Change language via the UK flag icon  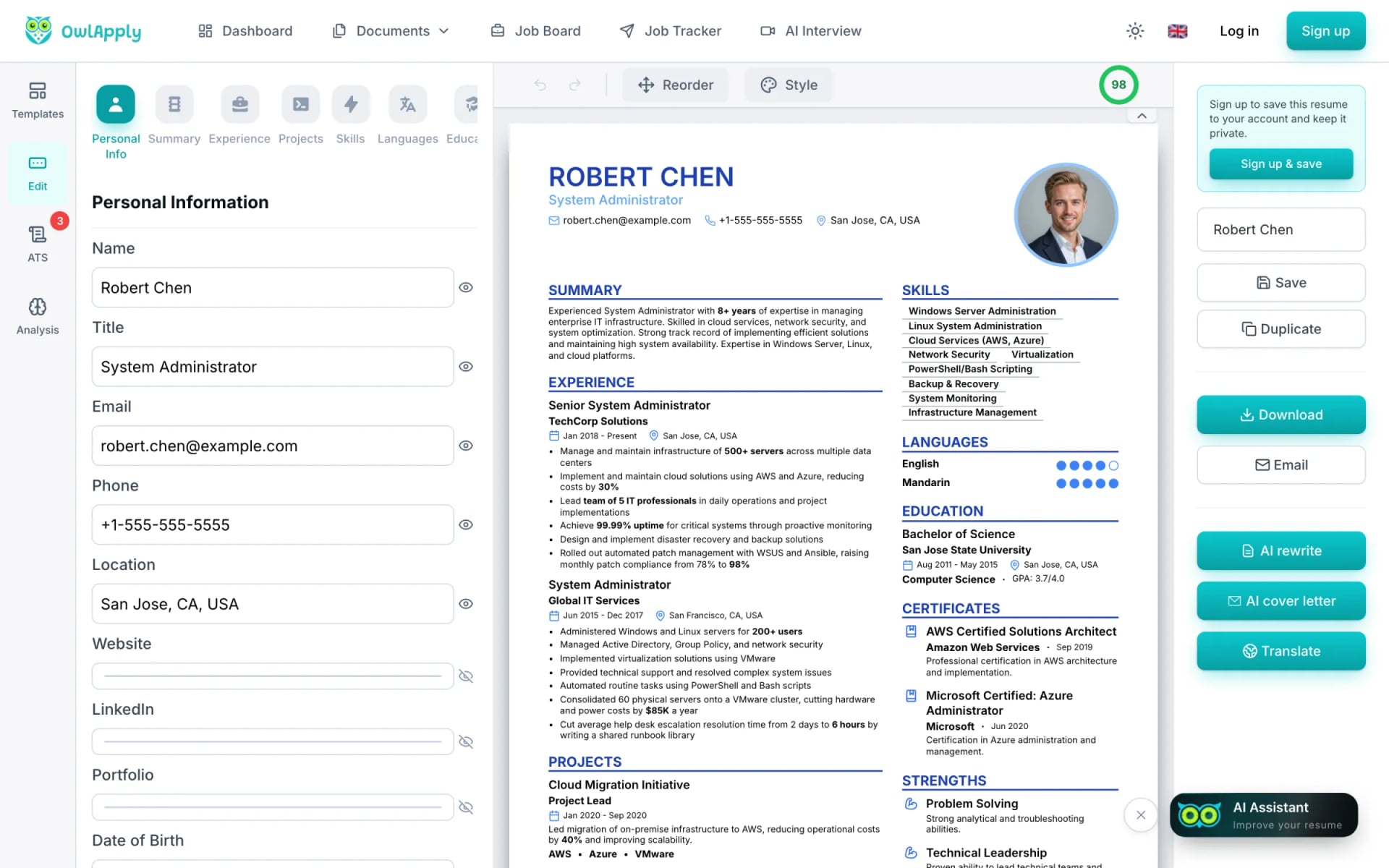1178,31
